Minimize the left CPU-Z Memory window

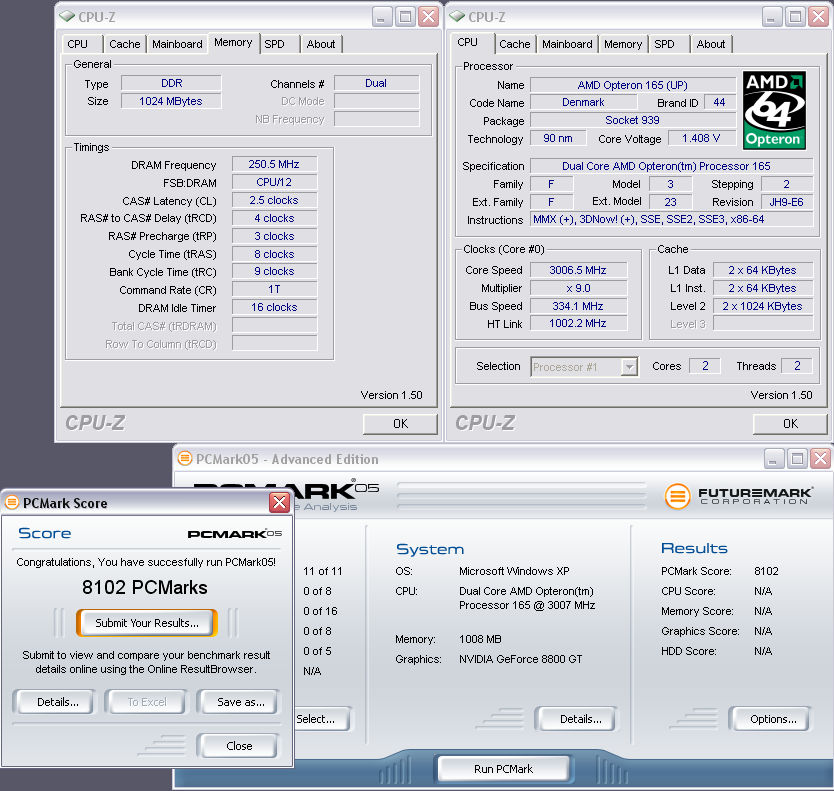tap(381, 17)
